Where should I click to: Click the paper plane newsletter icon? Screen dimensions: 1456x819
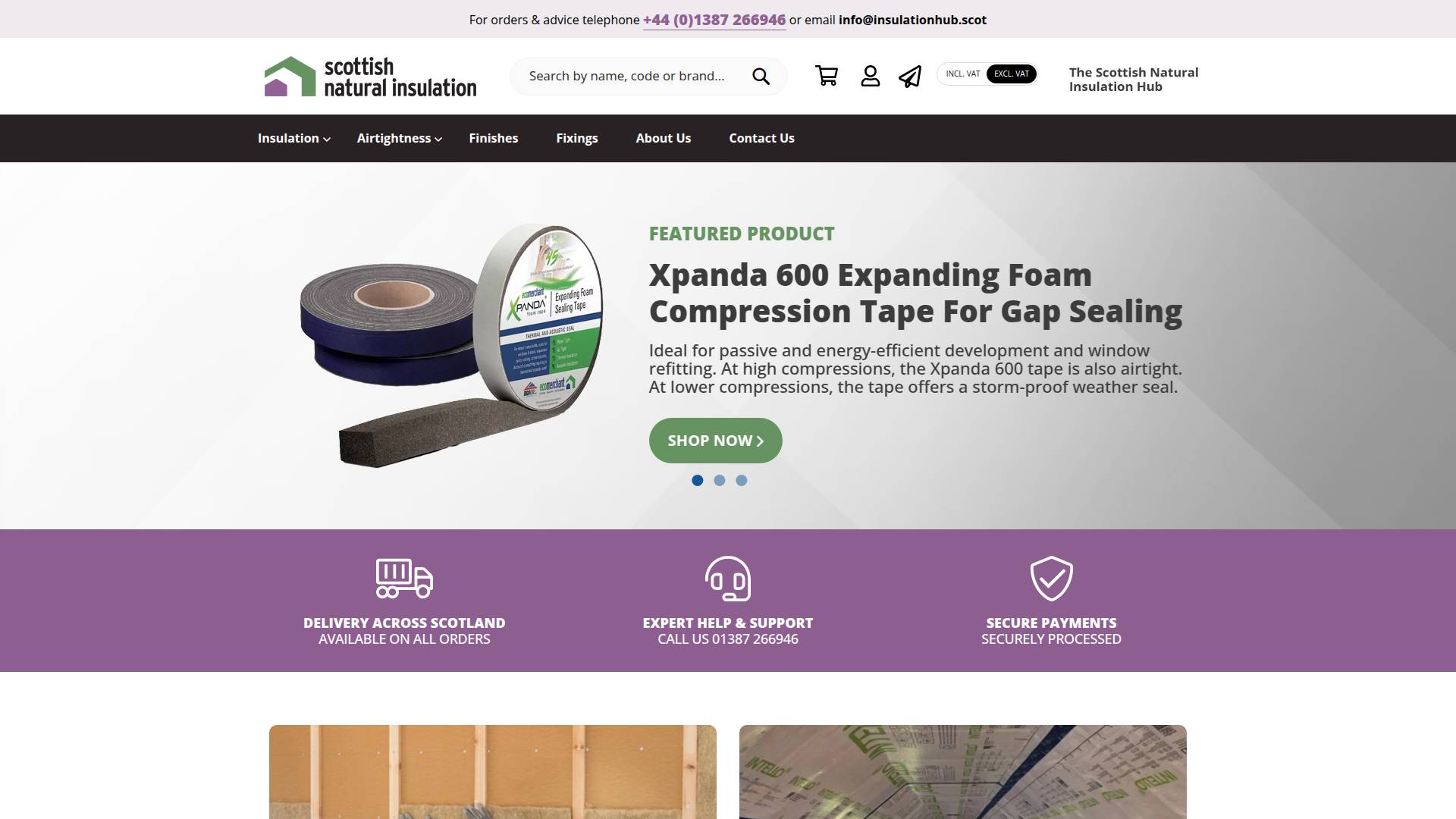910,76
